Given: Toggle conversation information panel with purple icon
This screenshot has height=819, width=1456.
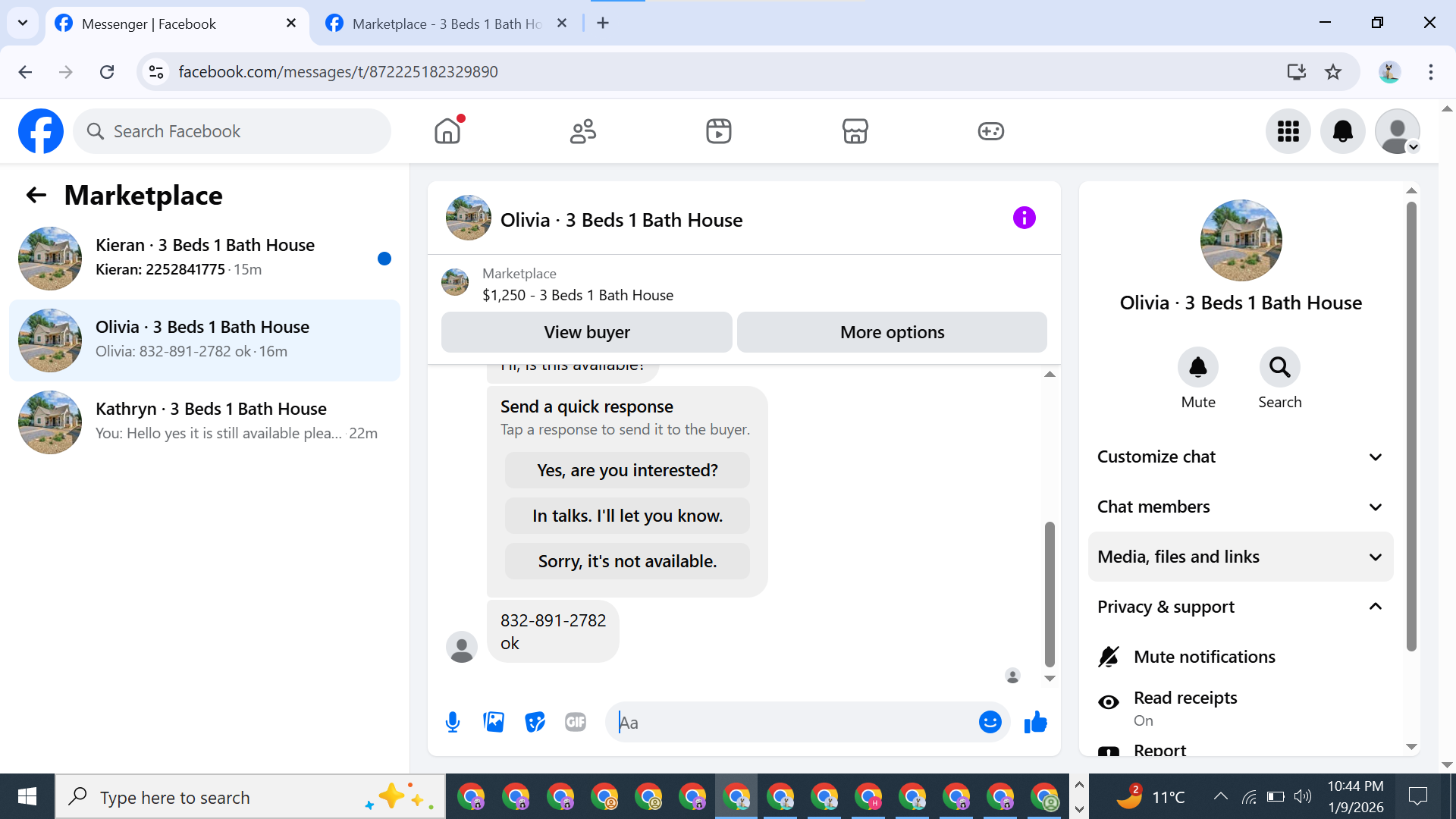Looking at the screenshot, I should pyautogui.click(x=1024, y=218).
